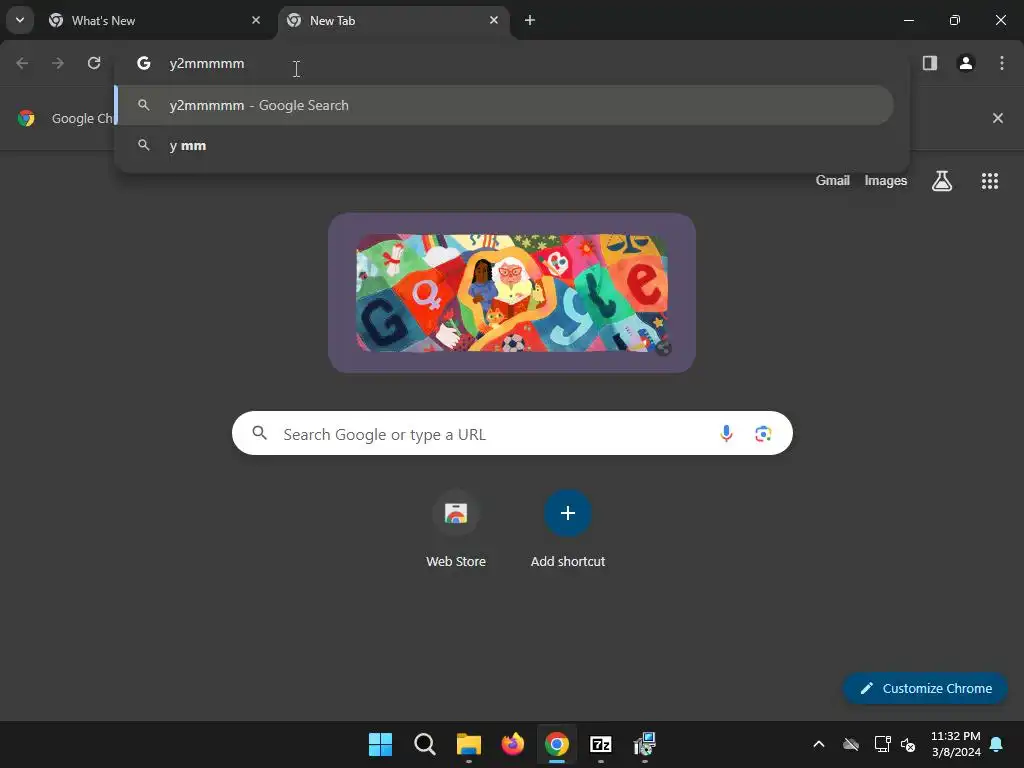This screenshot has height=768, width=1024.
Task: Click the Google G icon in address bar
Action: point(144,63)
